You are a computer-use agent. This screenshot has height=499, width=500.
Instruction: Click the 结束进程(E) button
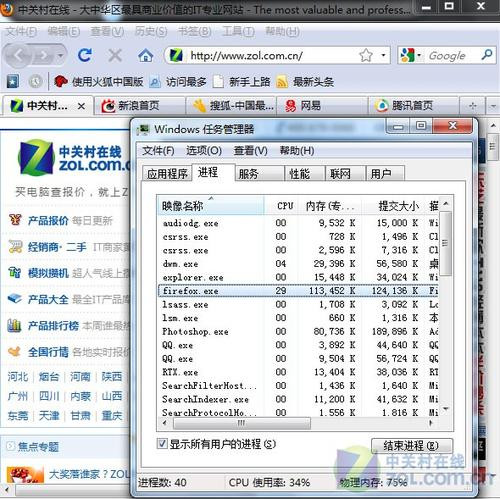click(412, 446)
